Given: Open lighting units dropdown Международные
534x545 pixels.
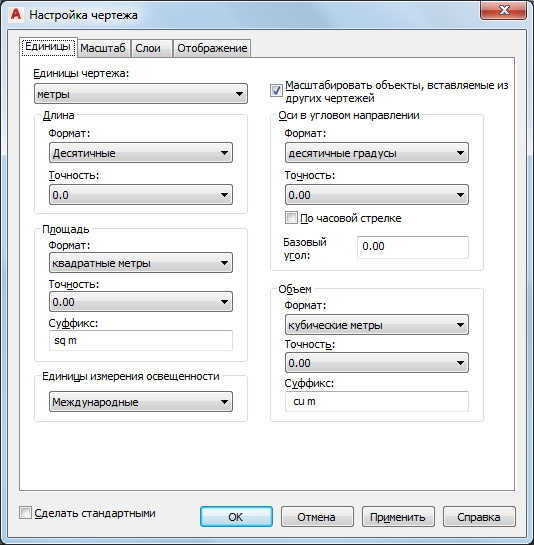Looking at the screenshot, I should coord(141,402).
